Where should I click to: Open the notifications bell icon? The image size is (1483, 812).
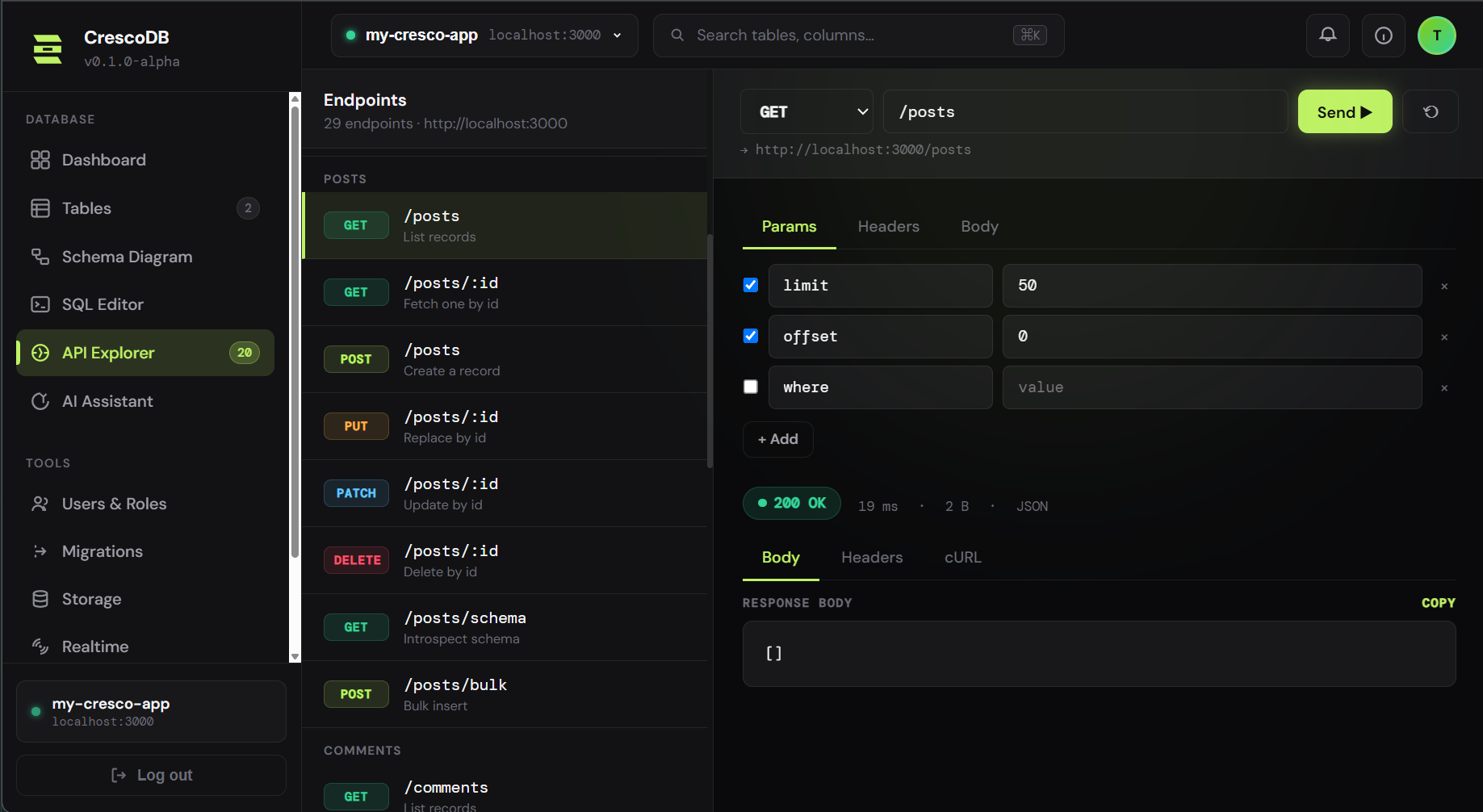tap(1328, 36)
